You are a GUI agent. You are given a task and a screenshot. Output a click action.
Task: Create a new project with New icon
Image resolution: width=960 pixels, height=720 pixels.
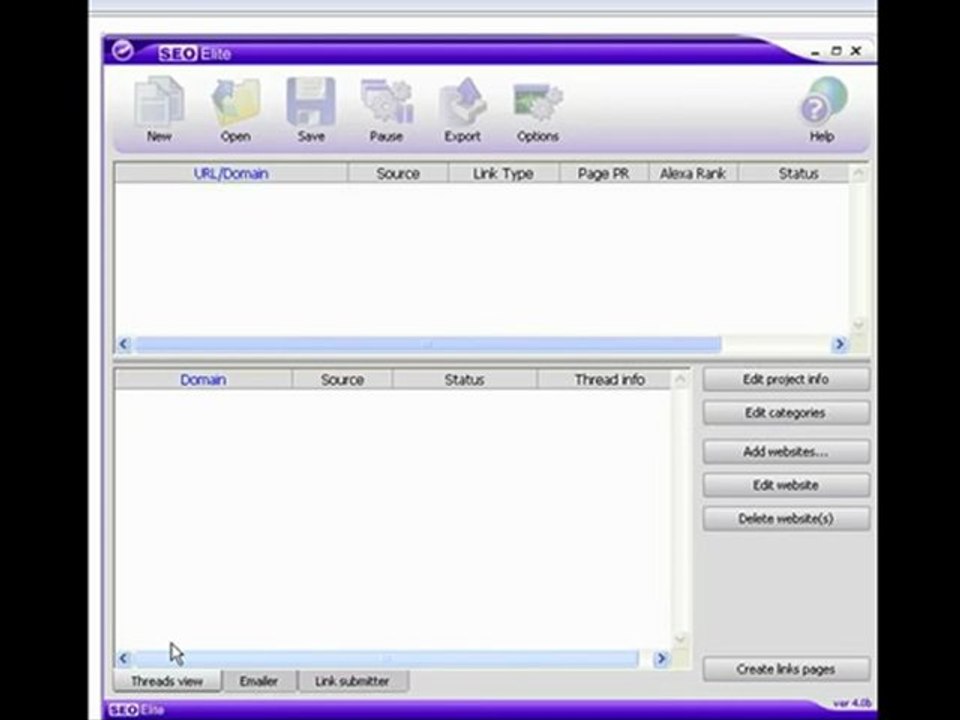159,109
